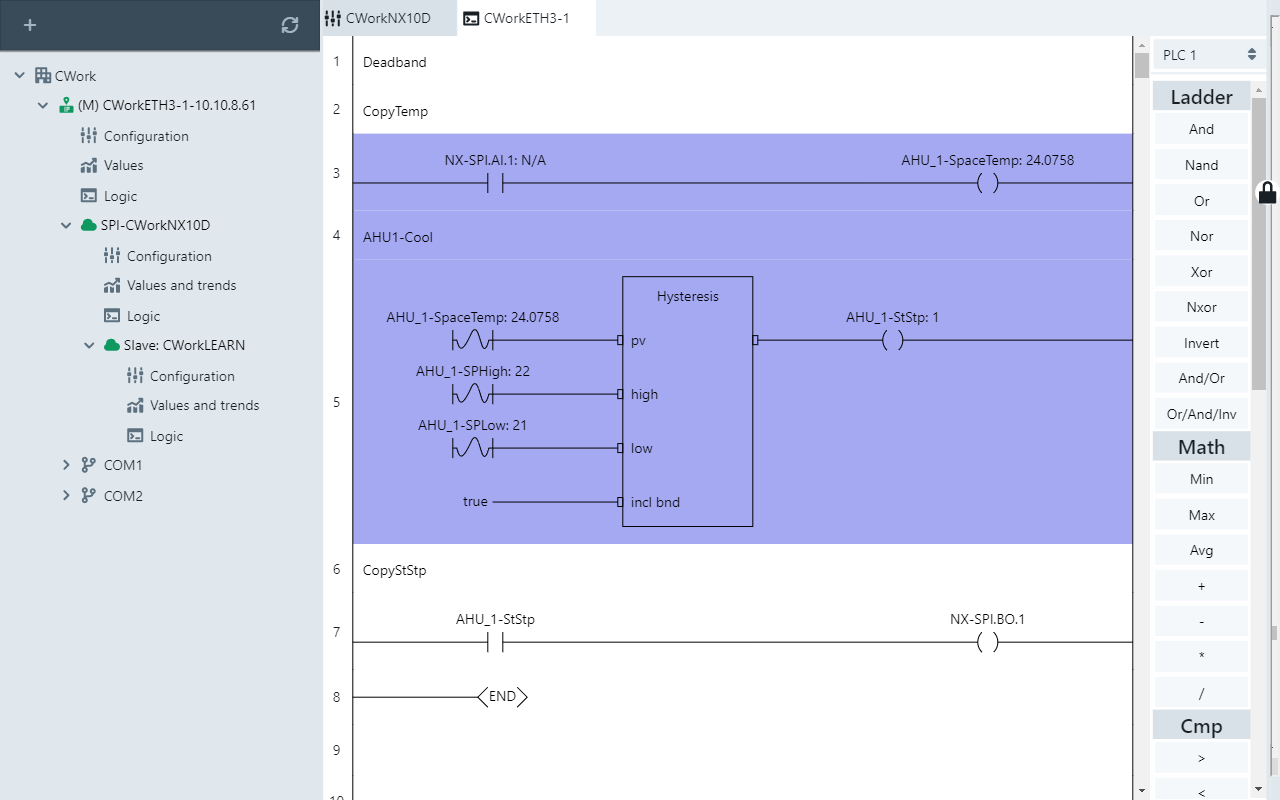This screenshot has height=800, width=1280.
Task: Open Logic under SPI-CWorkNX10D
Action: coord(143,315)
